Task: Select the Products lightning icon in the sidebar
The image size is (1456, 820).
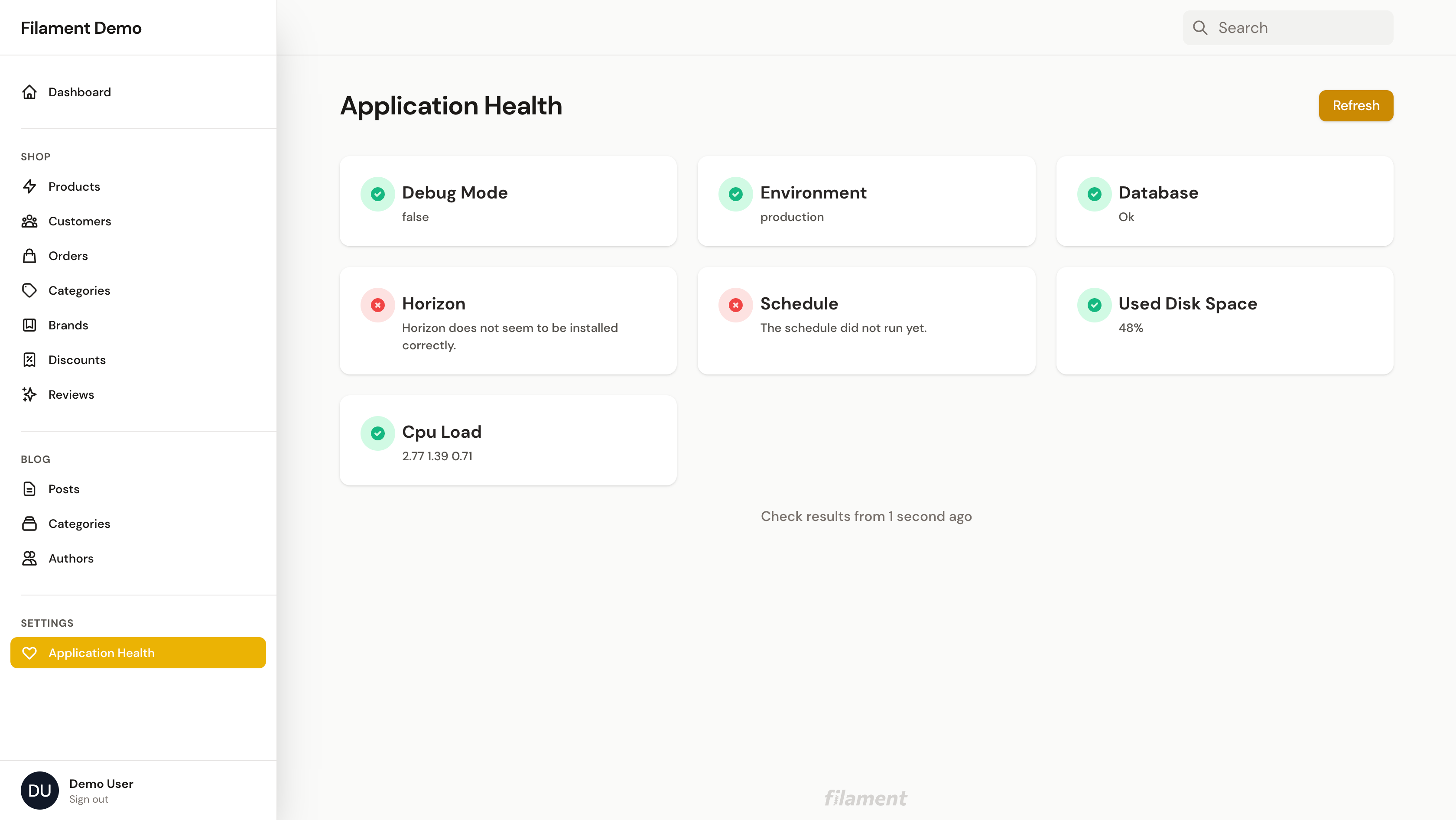Action: click(30, 186)
